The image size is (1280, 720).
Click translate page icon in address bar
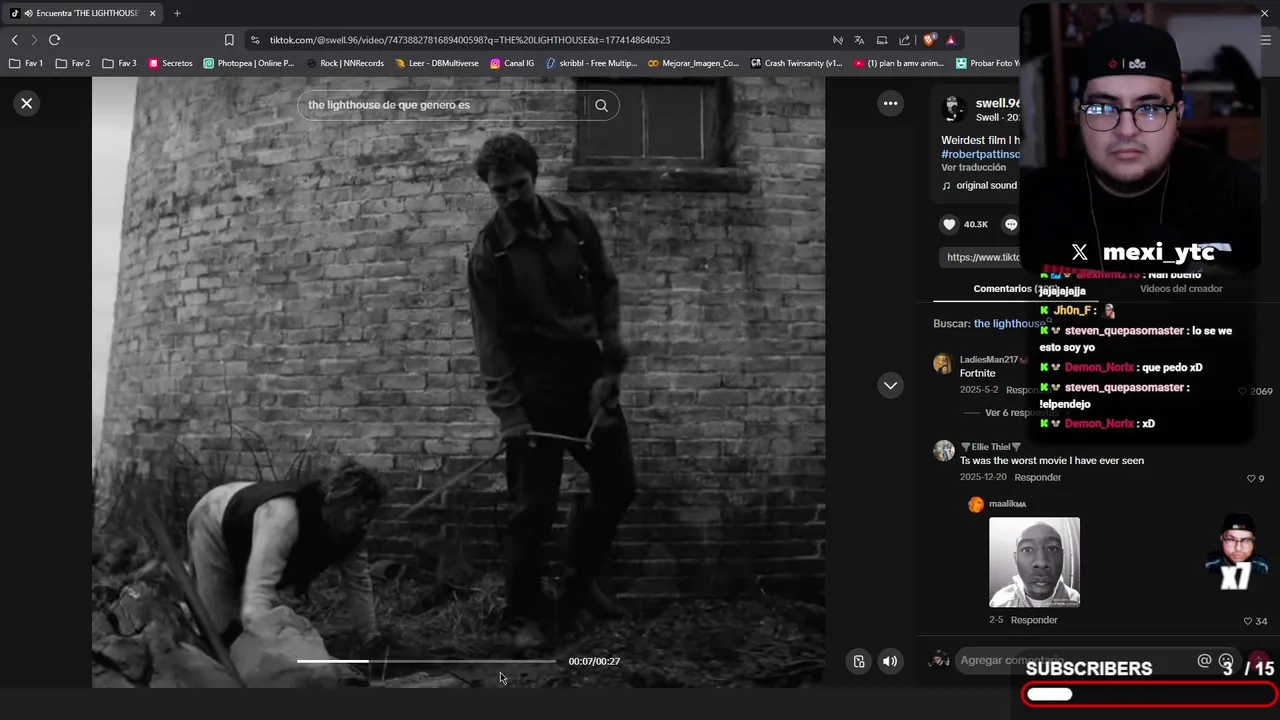click(x=859, y=40)
